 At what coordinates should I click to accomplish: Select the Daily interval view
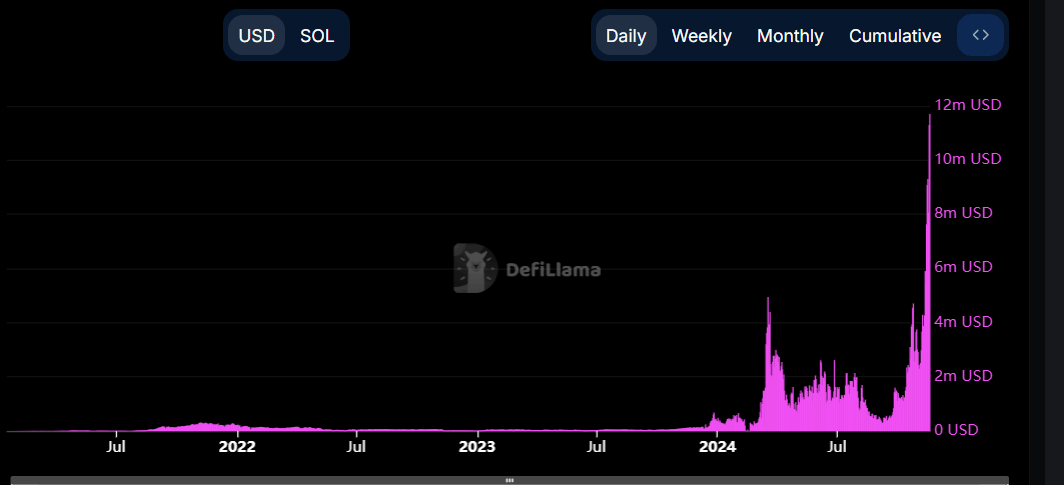(626, 36)
